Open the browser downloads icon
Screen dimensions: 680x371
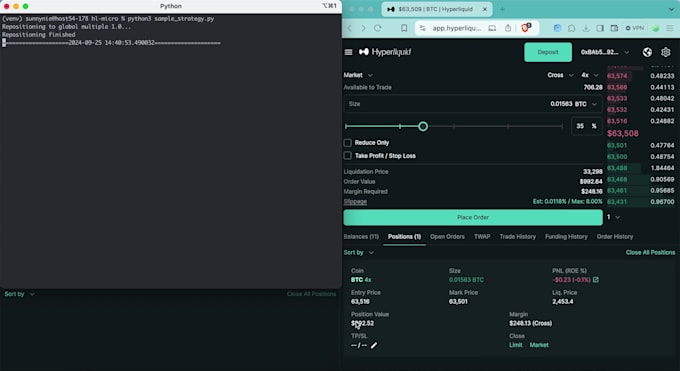click(585, 28)
